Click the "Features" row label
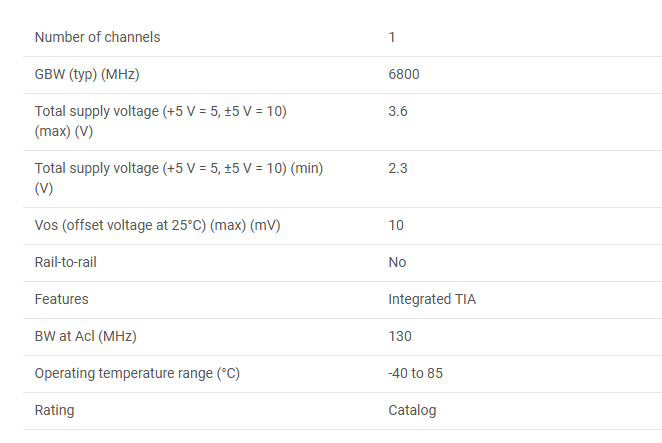Viewport: 662px width, 443px height. click(x=61, y=299)
